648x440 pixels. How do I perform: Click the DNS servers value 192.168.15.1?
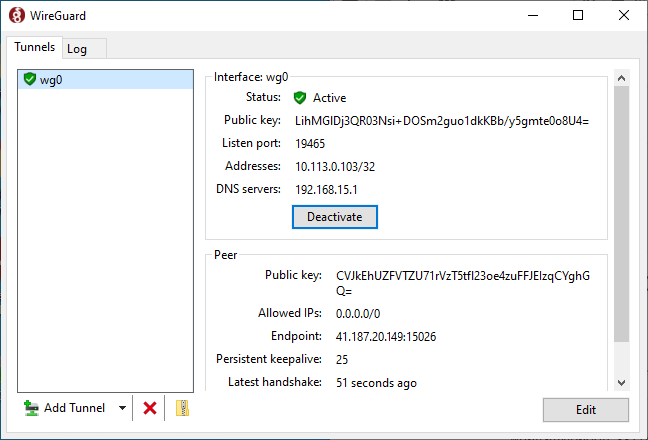coord(326,189)
